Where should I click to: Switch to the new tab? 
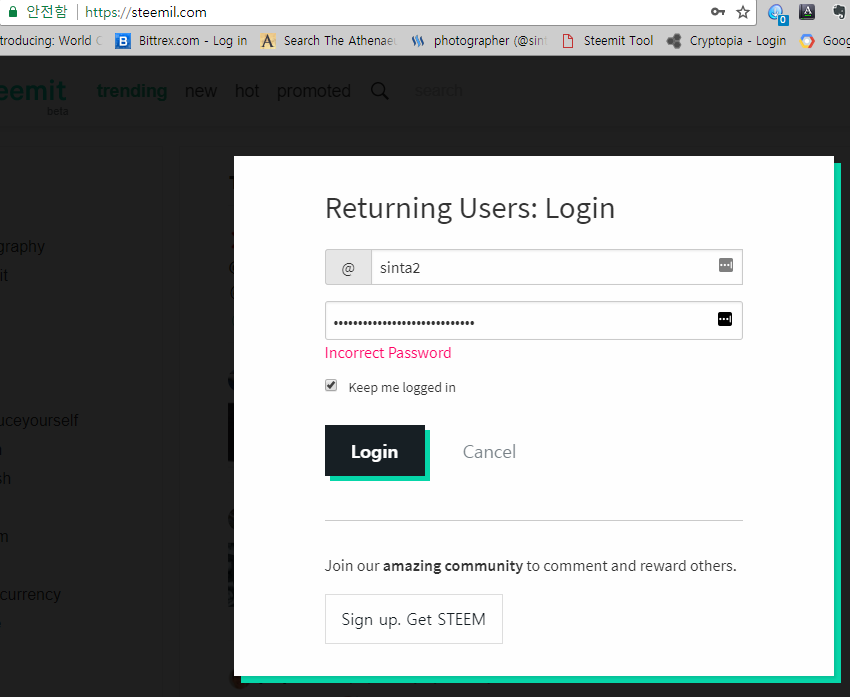[x=201, y=91]
